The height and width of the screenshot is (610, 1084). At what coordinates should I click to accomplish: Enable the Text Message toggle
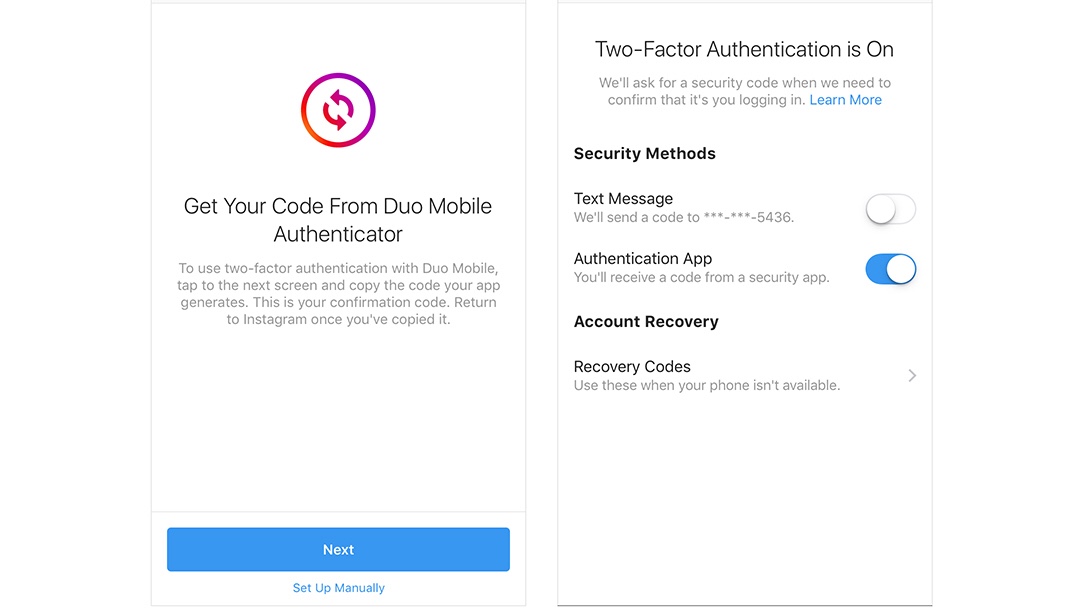coord(890,209)
